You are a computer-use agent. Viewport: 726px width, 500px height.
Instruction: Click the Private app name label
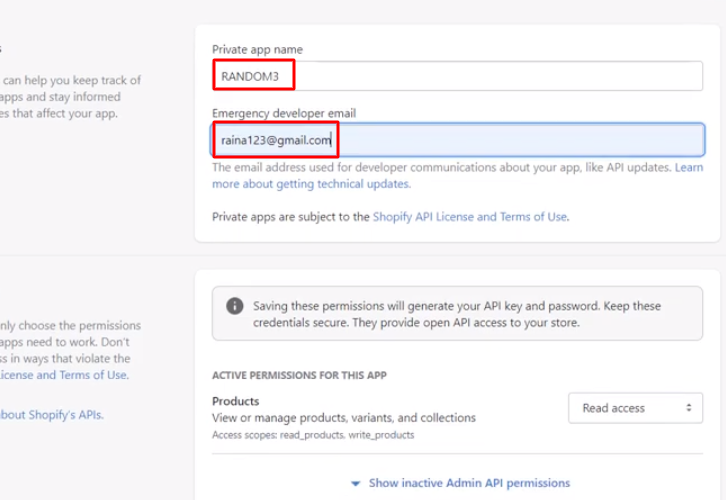257,50
